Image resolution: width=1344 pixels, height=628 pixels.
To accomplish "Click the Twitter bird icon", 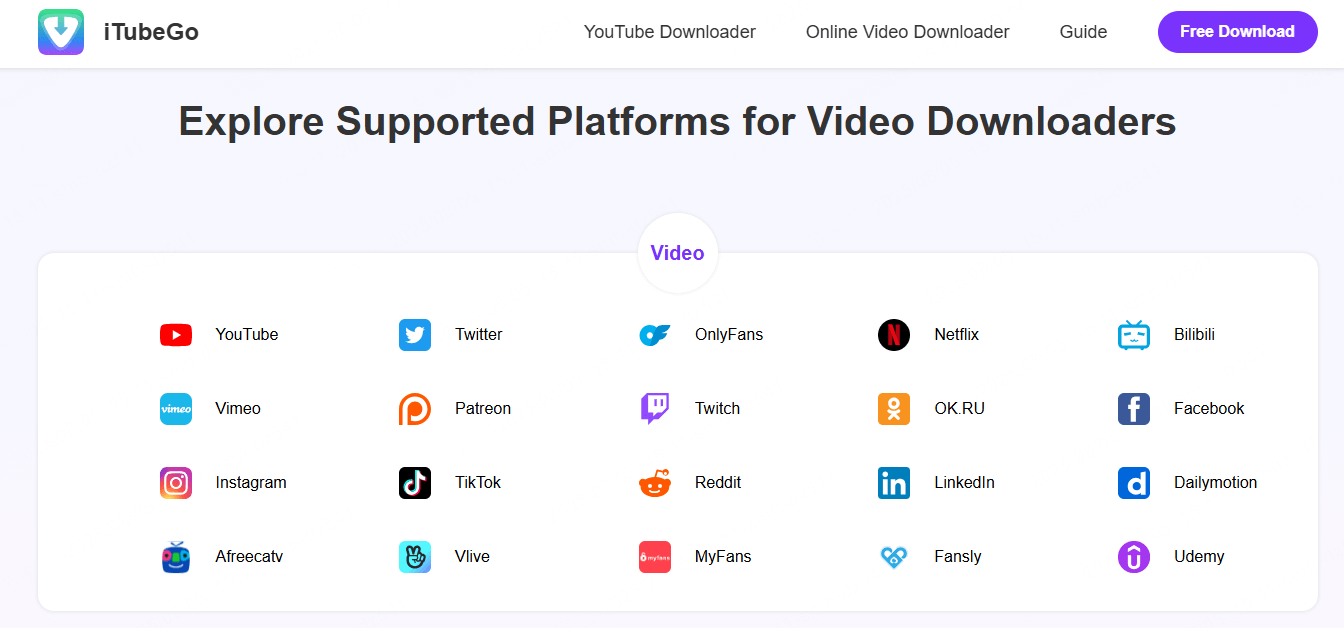I will pyautogui.click(x=415, y=335).
